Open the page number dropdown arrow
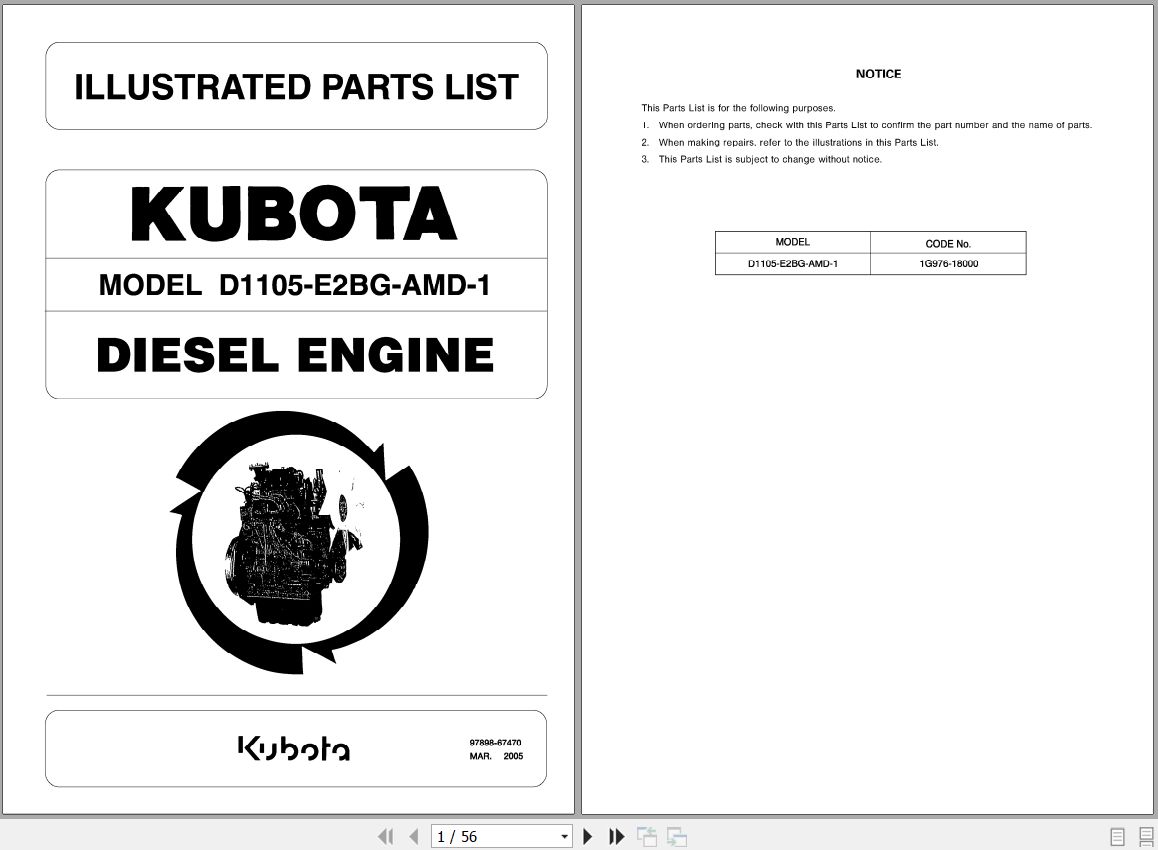This screenshot has height=850, width=1158. [564, 837]
